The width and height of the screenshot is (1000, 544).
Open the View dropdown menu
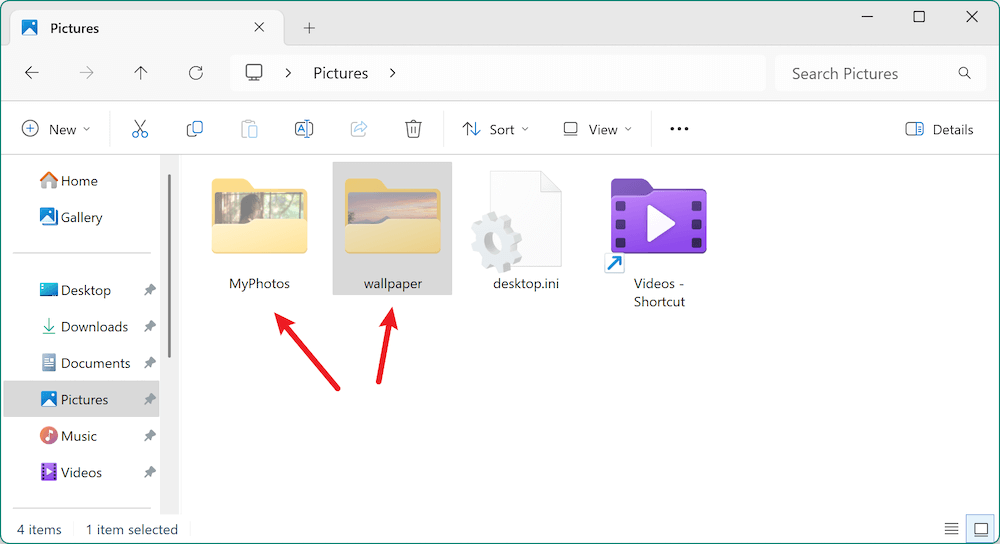[598, 129]
